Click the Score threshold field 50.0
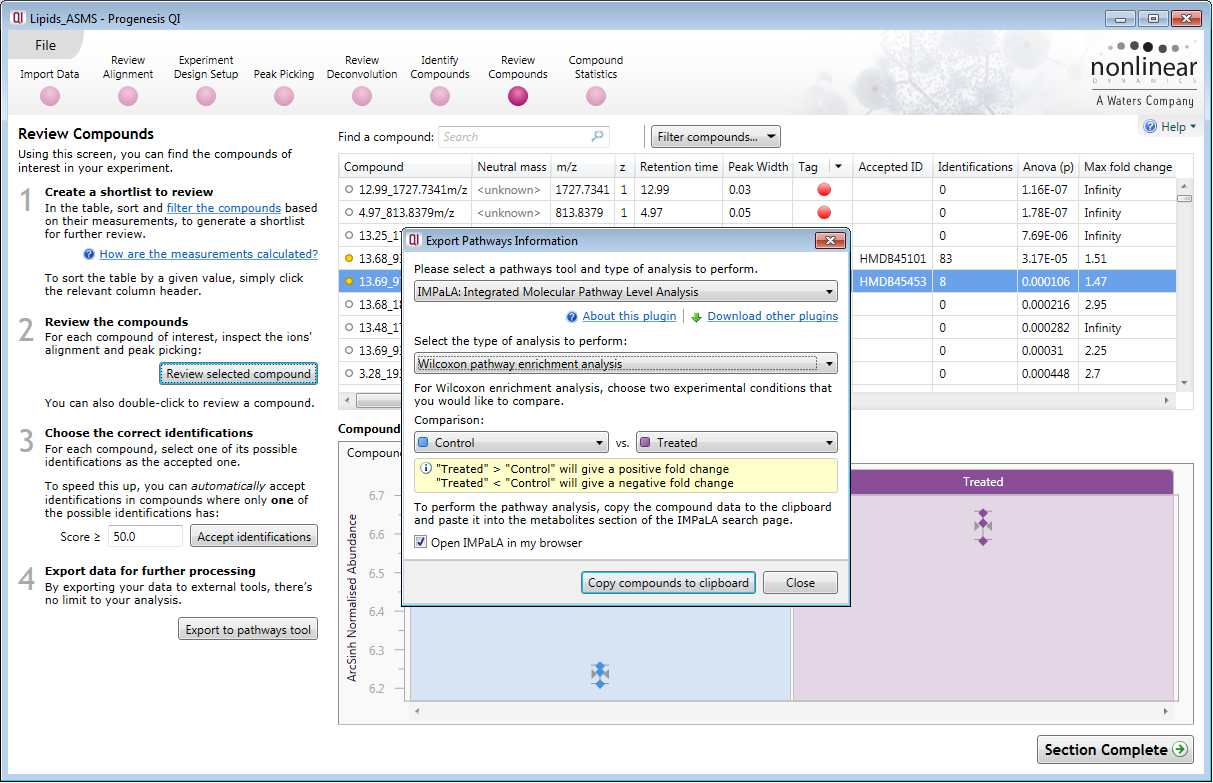Screen dimensions: 1213x783 click(145, 537)
